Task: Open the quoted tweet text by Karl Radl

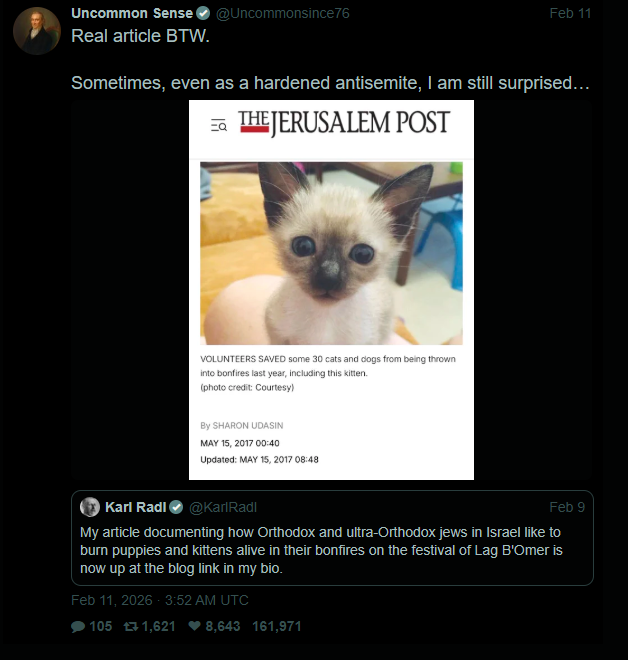Action: point(321,550)
